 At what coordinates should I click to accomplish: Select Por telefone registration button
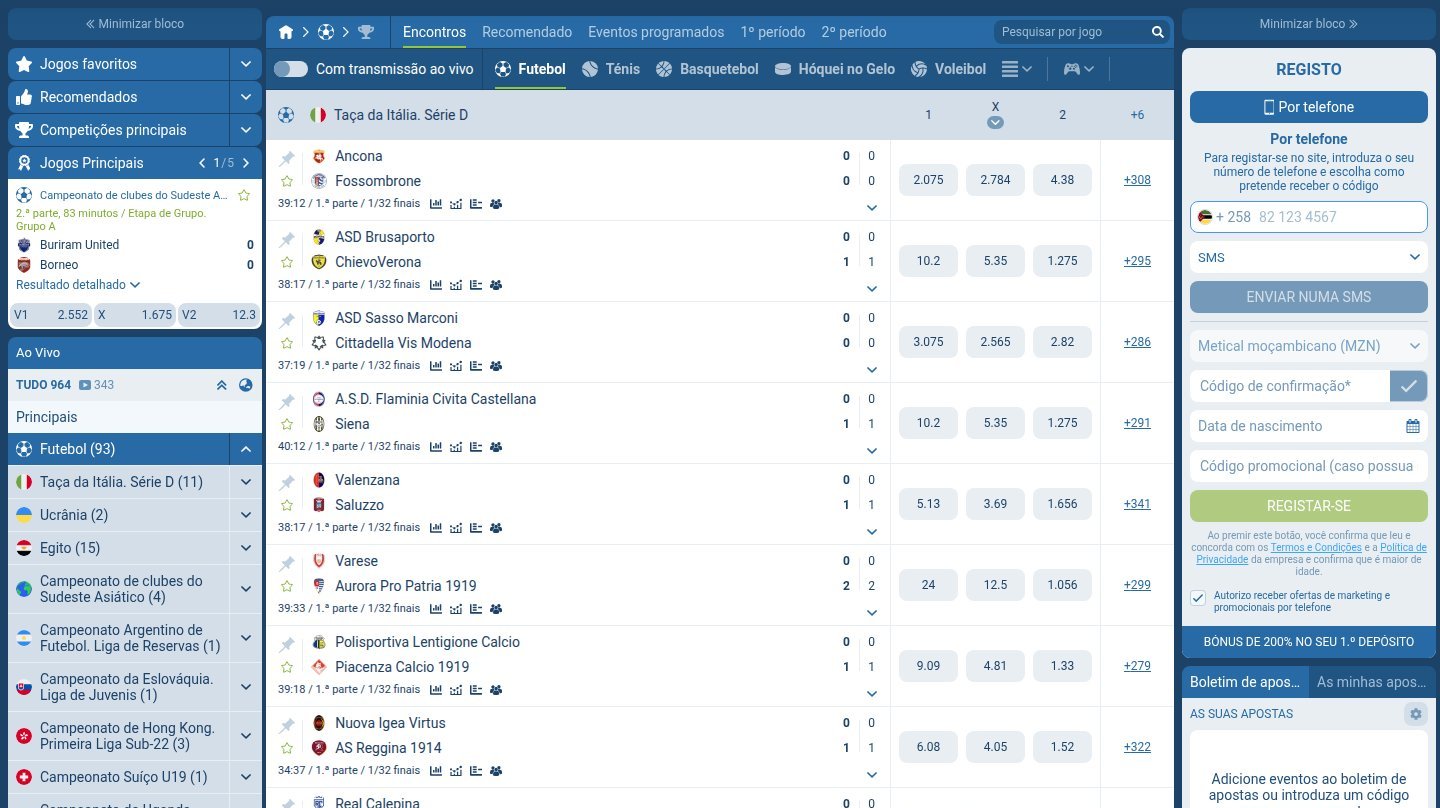point(1309,107)
